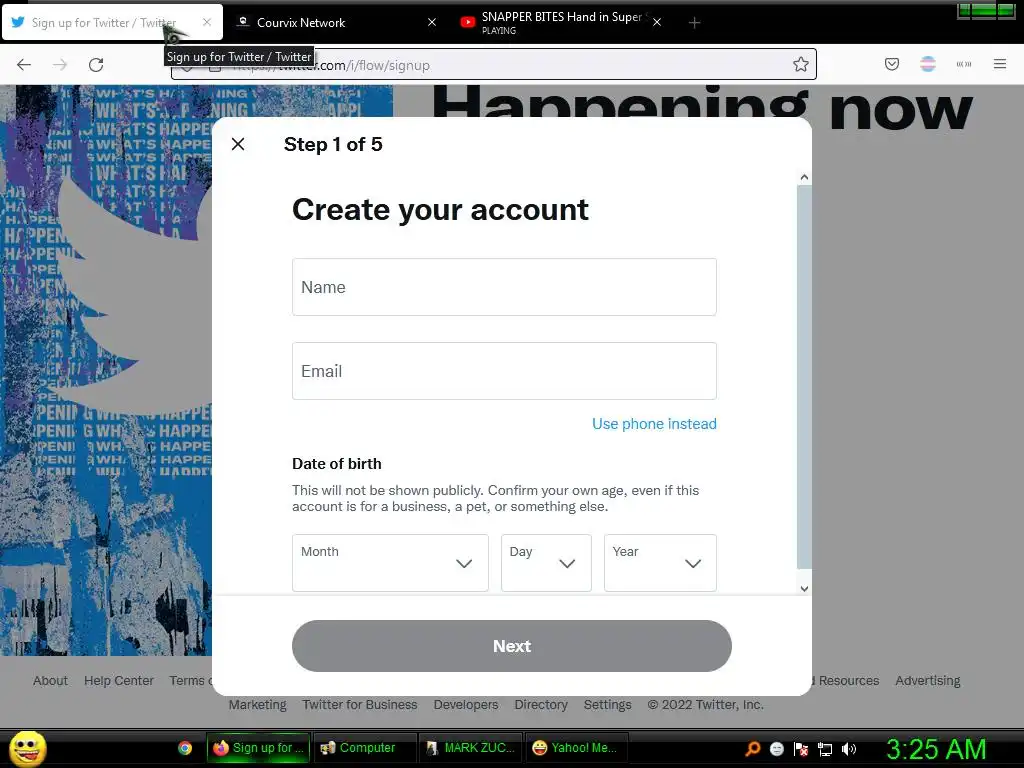This screenshot has width=1024, height=768.
Task: Open the Directory footer link
Action: 541,705
